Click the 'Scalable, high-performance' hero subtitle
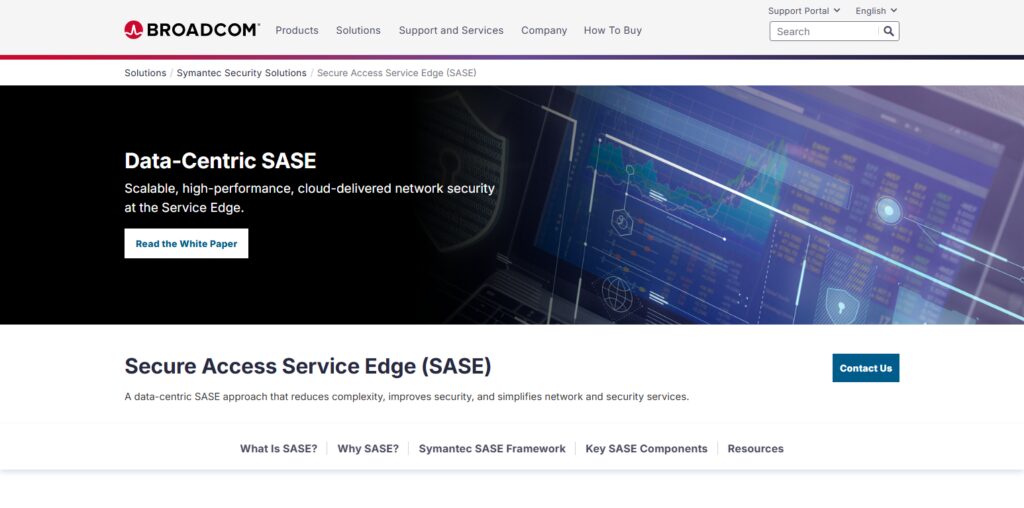 pyautogui.click(x=310, y=198)
